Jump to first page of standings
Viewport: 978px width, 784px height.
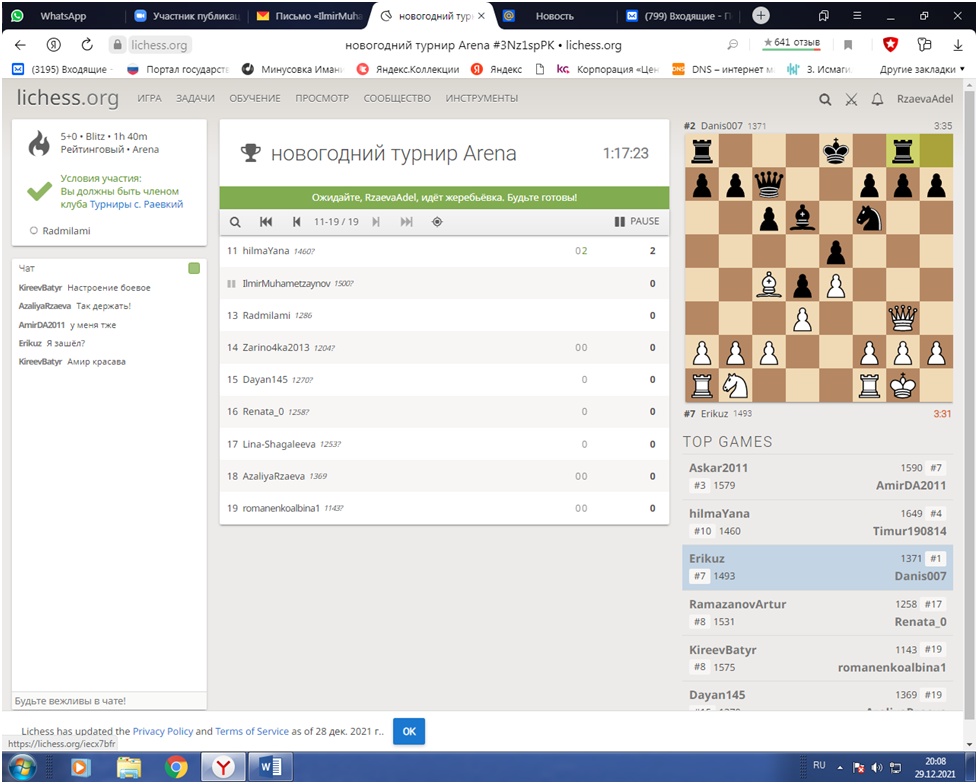point(266,222)
